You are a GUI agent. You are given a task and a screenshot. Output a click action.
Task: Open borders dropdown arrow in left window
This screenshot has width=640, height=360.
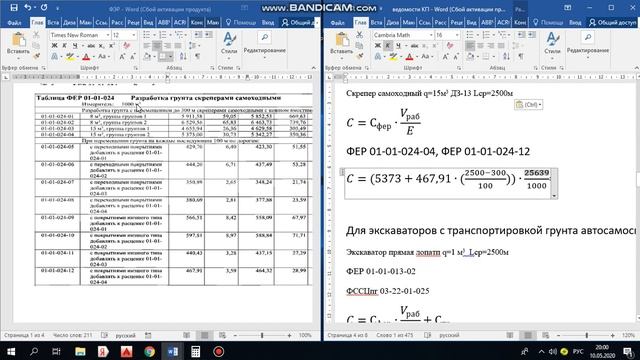tap(170, 57)
